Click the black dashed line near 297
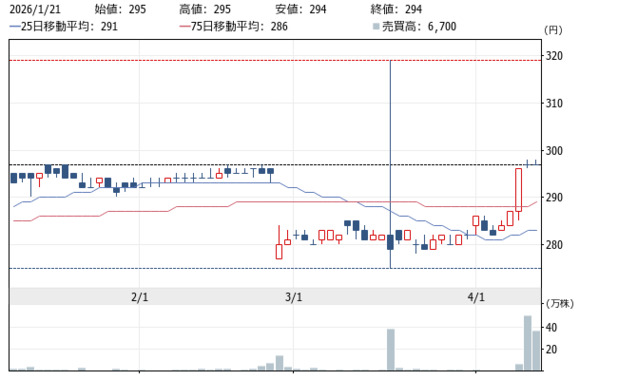 point(275,164)
